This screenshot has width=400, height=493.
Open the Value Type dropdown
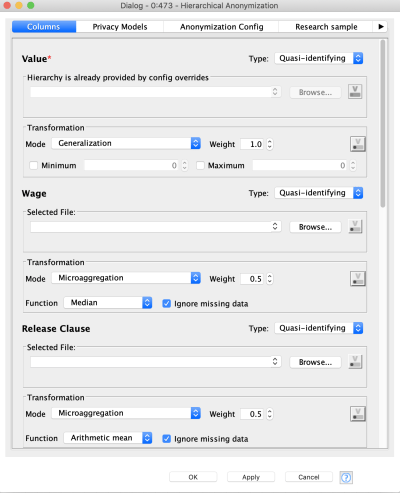point(319,58)
